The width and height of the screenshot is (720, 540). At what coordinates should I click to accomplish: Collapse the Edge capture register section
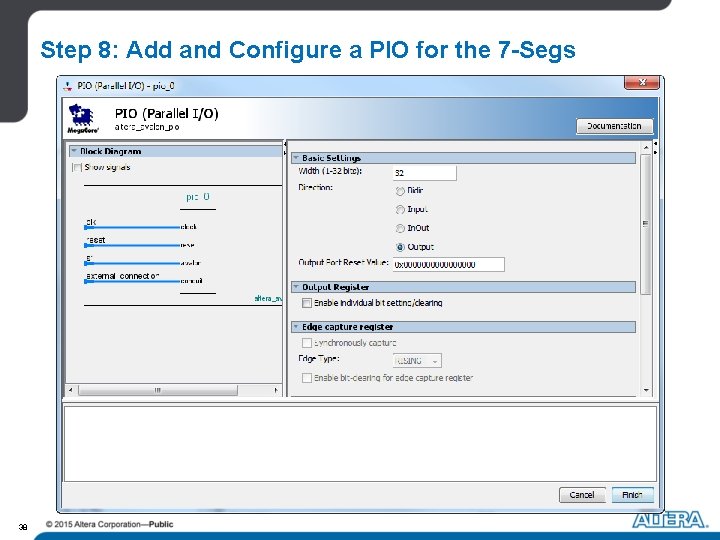coord(296,327)
